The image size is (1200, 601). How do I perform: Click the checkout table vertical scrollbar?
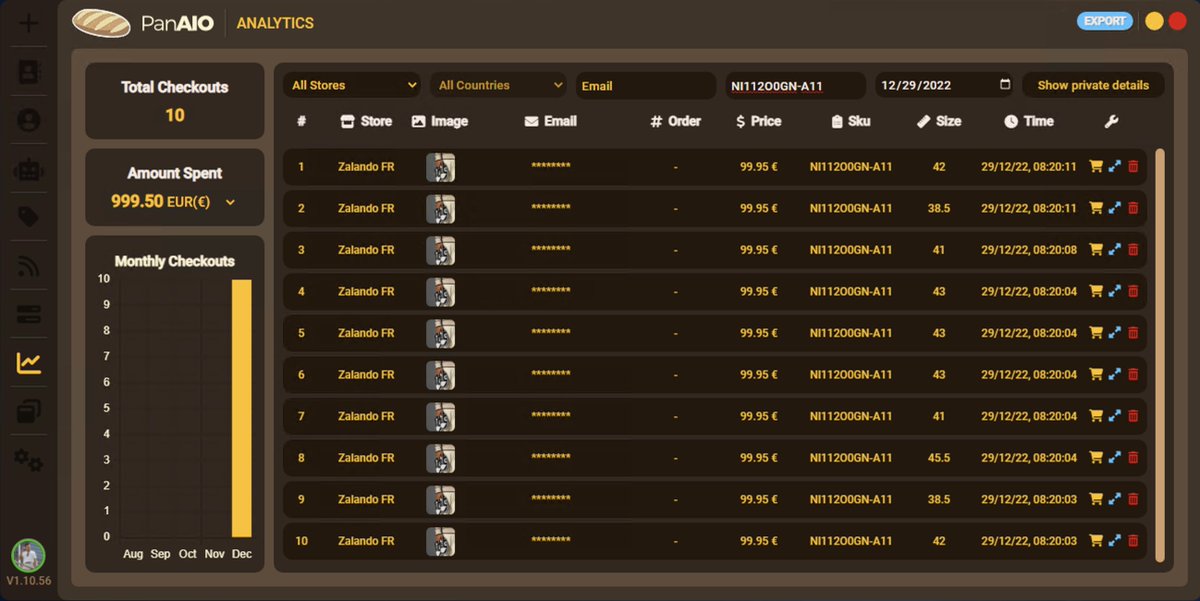(x=1160, y=355)
